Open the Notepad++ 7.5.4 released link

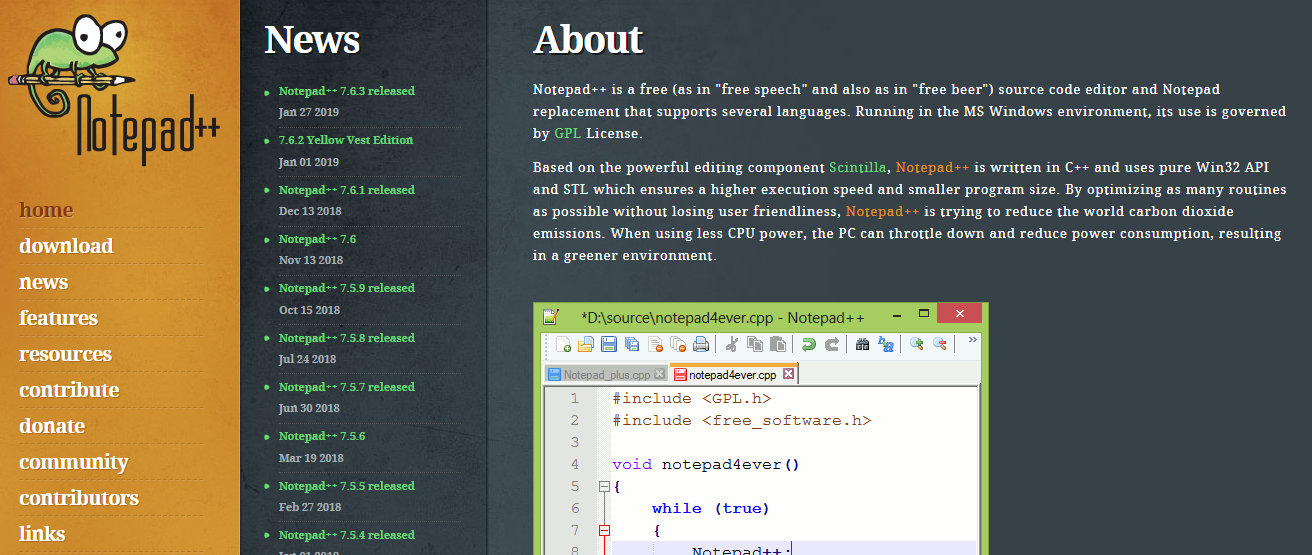coord(346,535)
